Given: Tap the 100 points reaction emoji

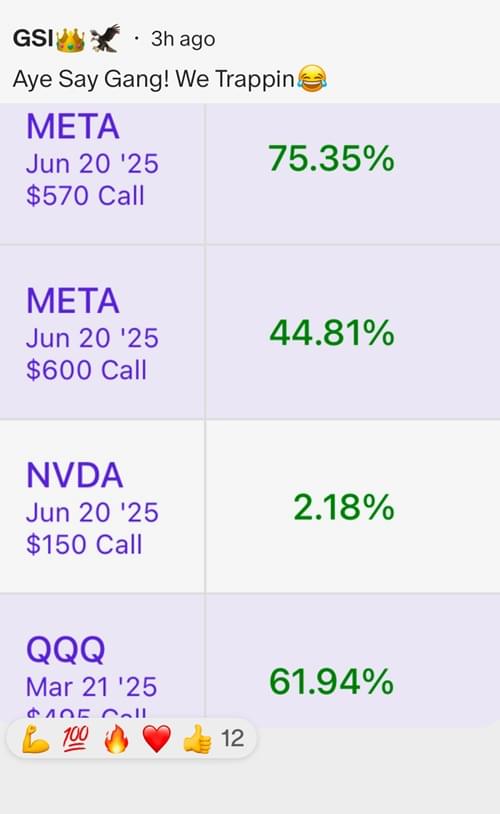Looking at the screenshot, I should (x=76, y=738).
